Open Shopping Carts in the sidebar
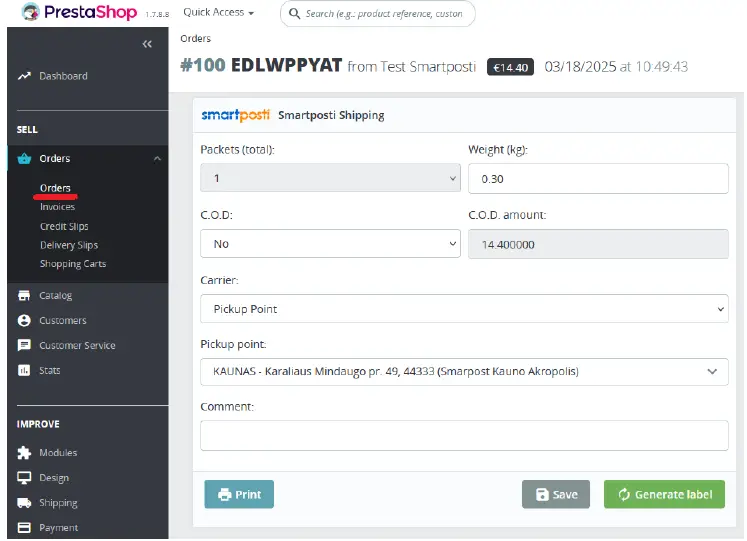747x541 pixels. (73, 264)
